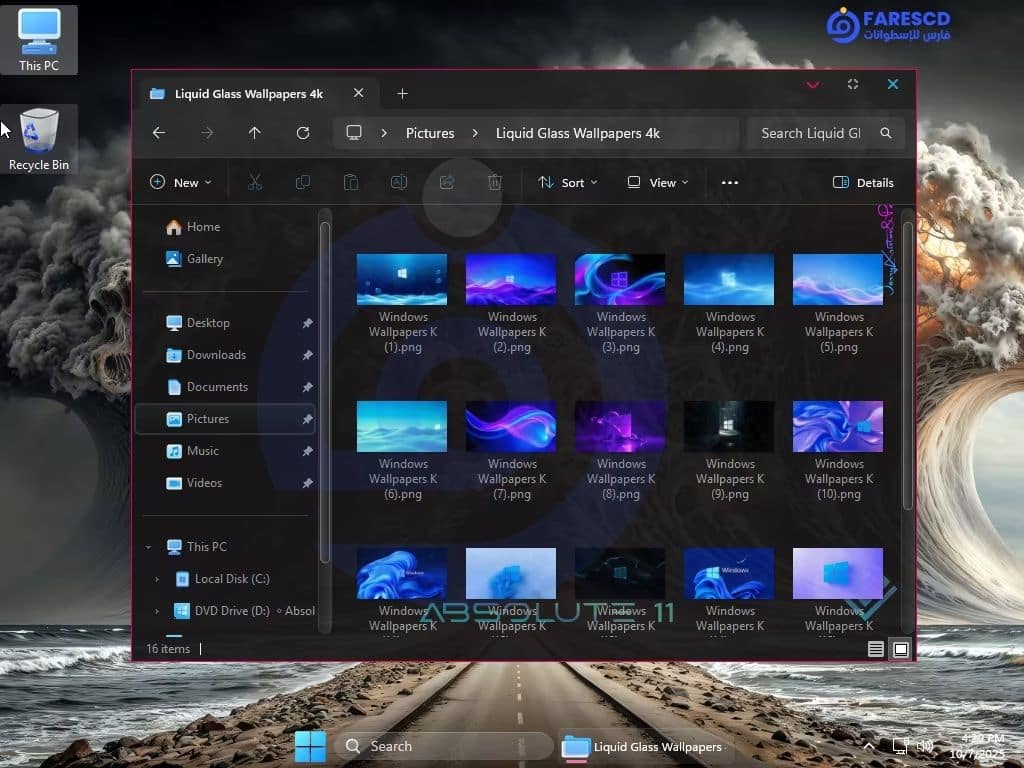Open the View dropdown menu
1024x768 pixels.
coord(657,182)
